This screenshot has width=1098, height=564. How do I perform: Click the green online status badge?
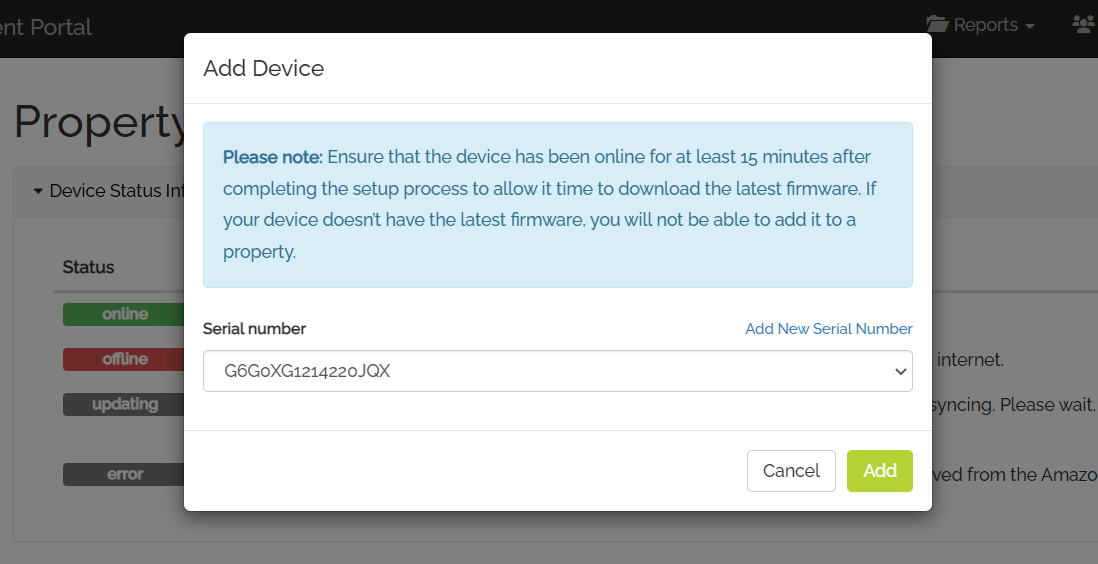pos(123,314)
